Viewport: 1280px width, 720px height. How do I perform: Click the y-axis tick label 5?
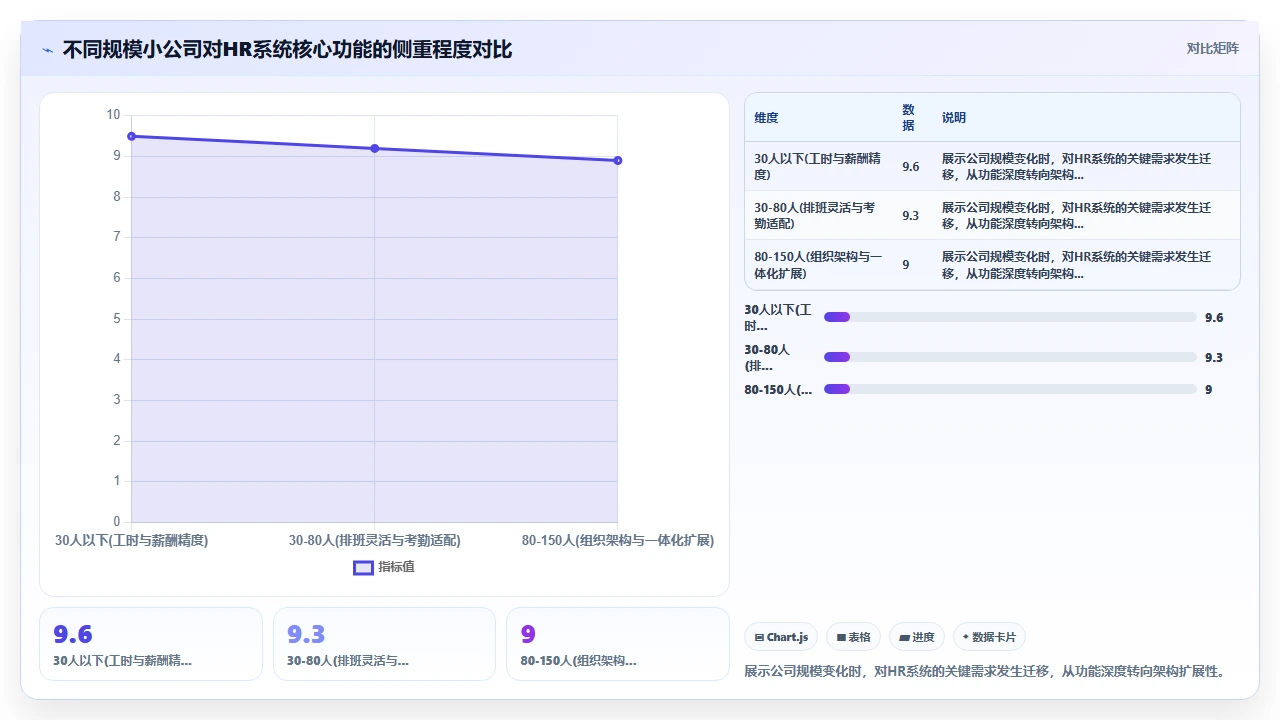tap(116, 318)
